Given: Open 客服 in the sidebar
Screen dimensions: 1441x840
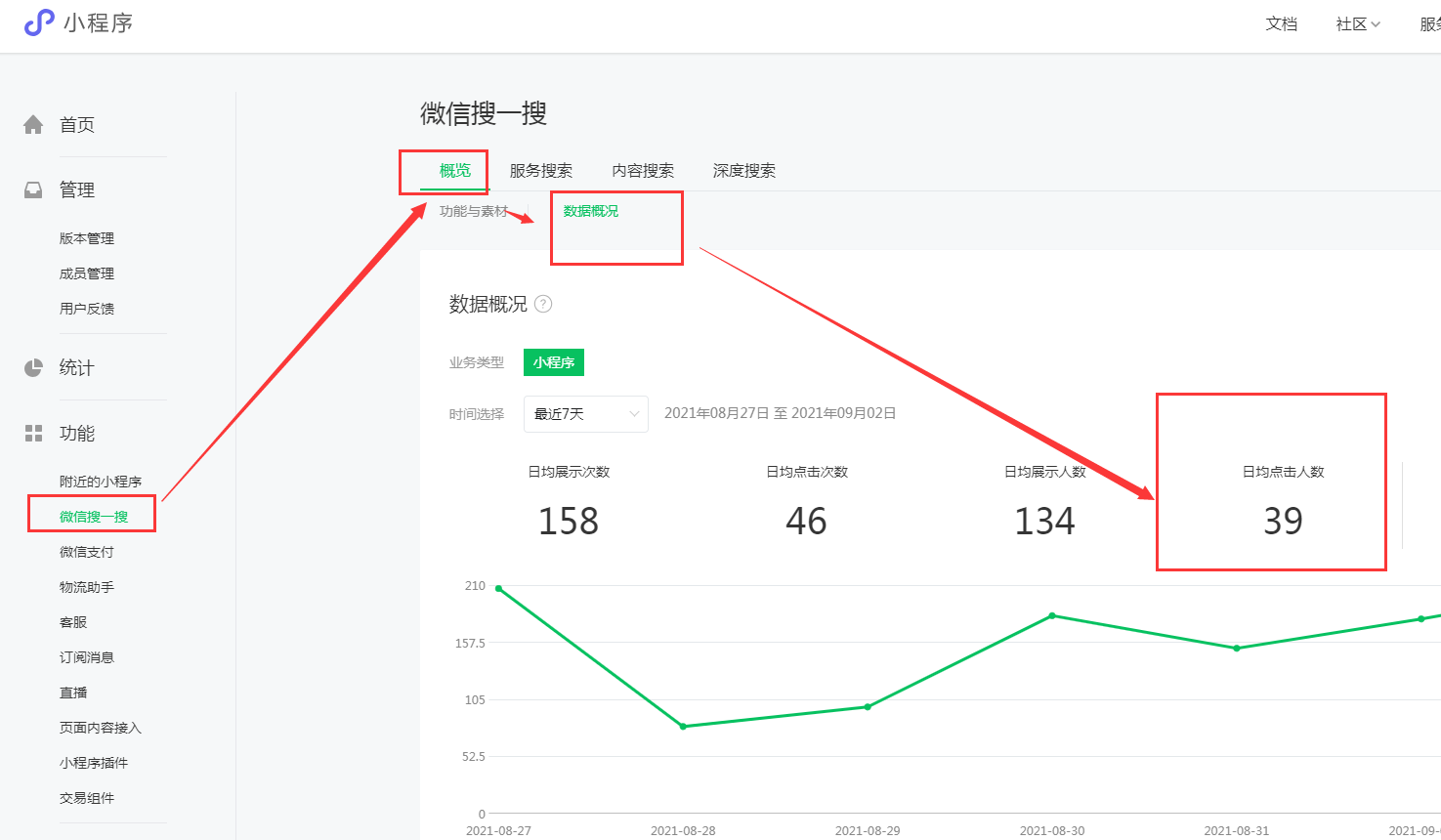Looking at the screenshot, I should pyautogui.click(x=73, y=622).
